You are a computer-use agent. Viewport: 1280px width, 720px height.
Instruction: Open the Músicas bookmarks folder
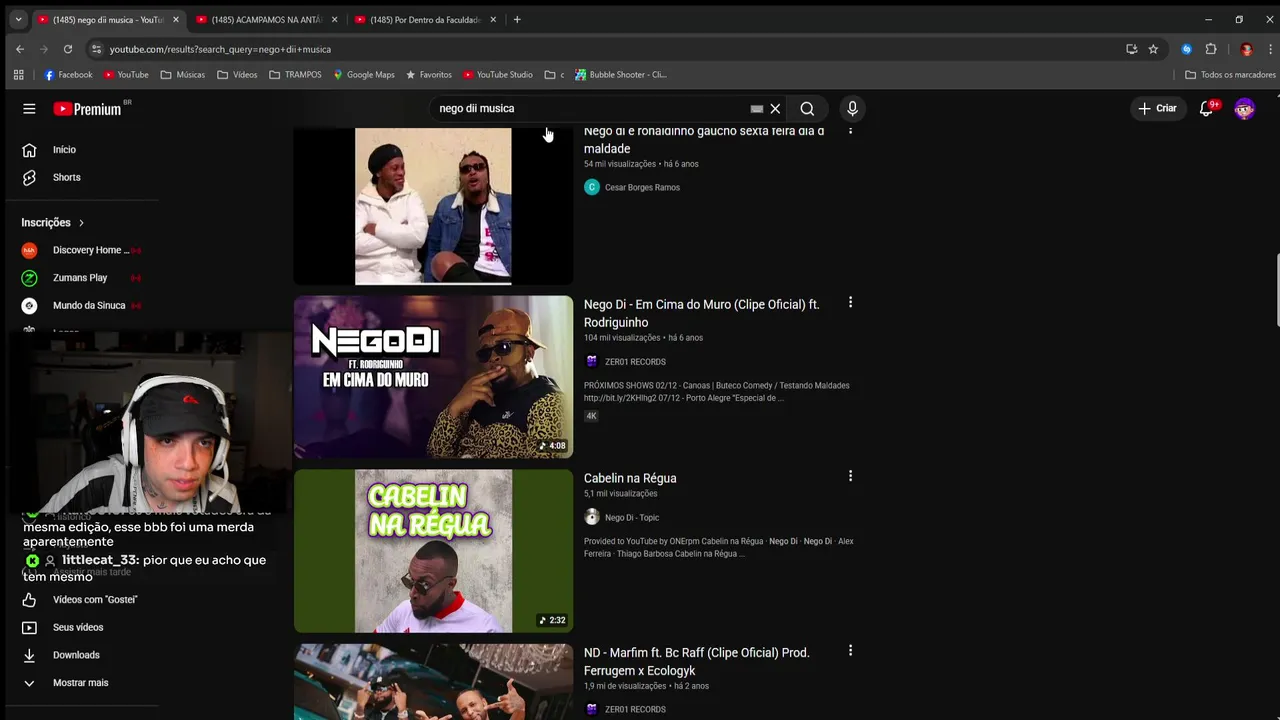(x=183, y=74)
